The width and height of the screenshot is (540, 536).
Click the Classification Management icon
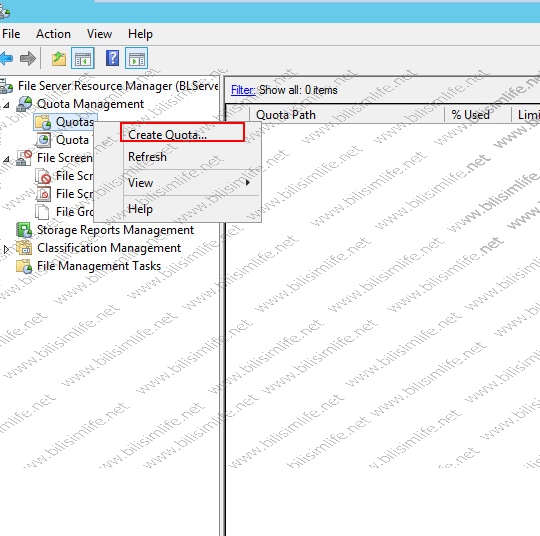pos(24,248)
